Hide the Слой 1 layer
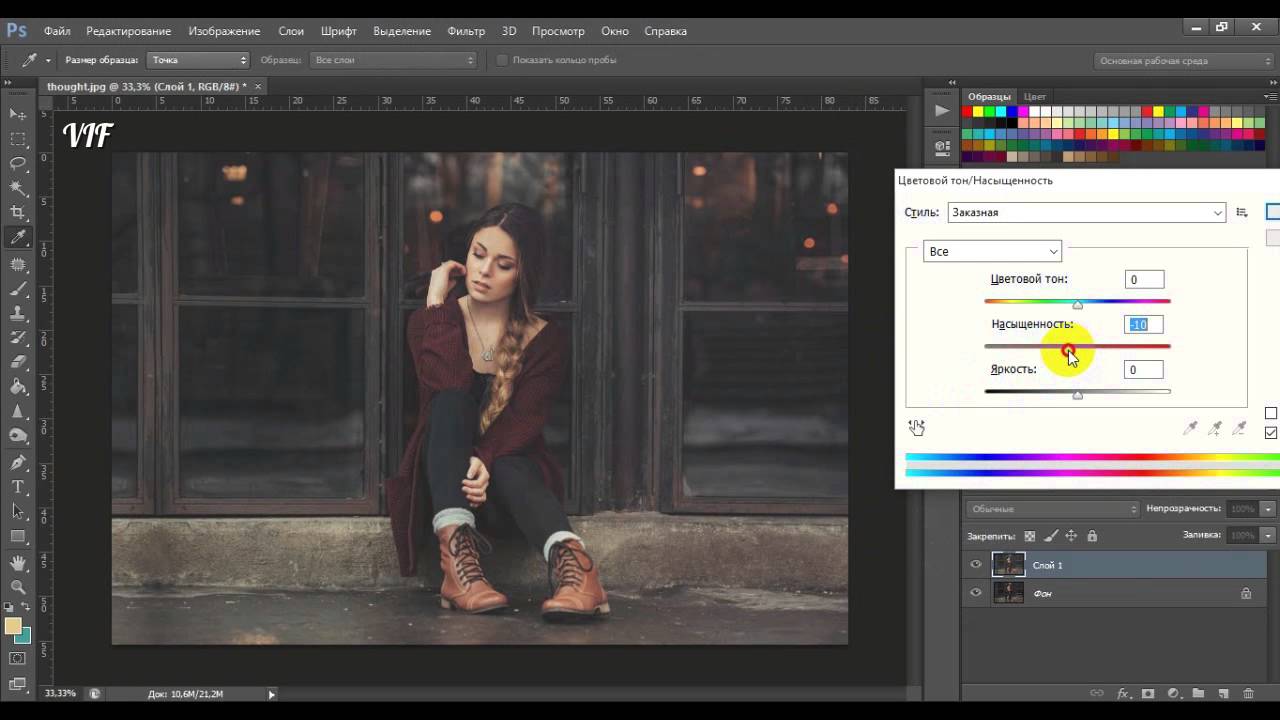Image resolution: width=1280 pixels, height=720 pixels. [976, 565]
